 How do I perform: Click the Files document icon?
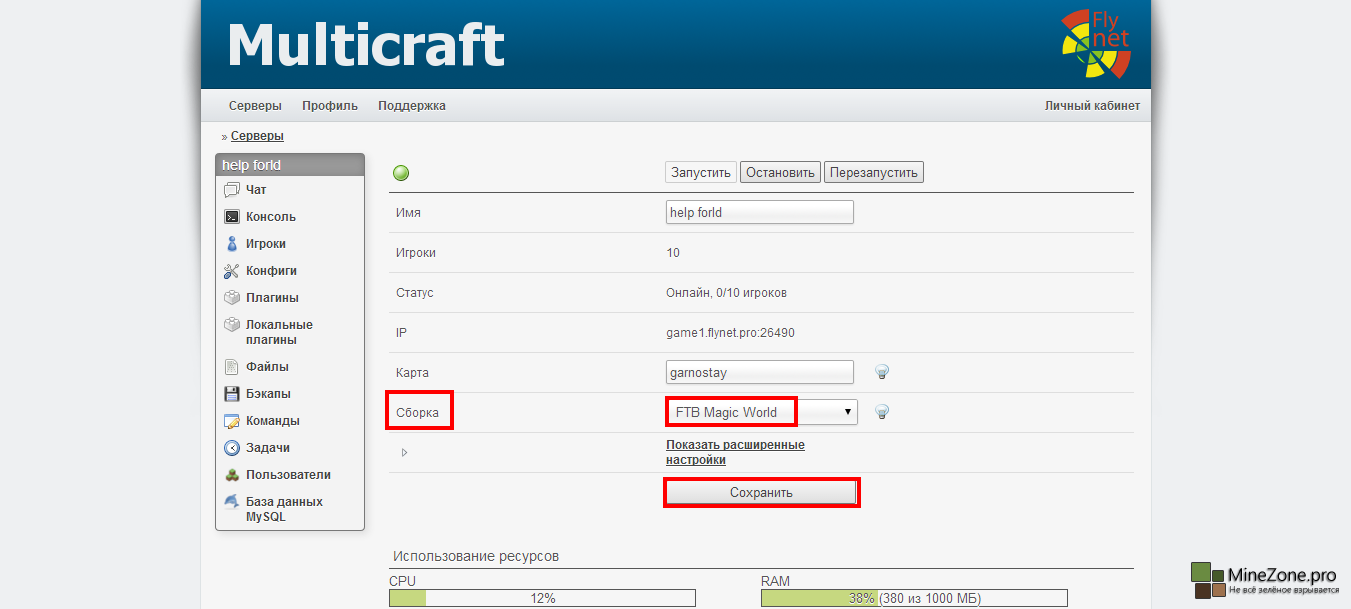[x=232, y=367]
